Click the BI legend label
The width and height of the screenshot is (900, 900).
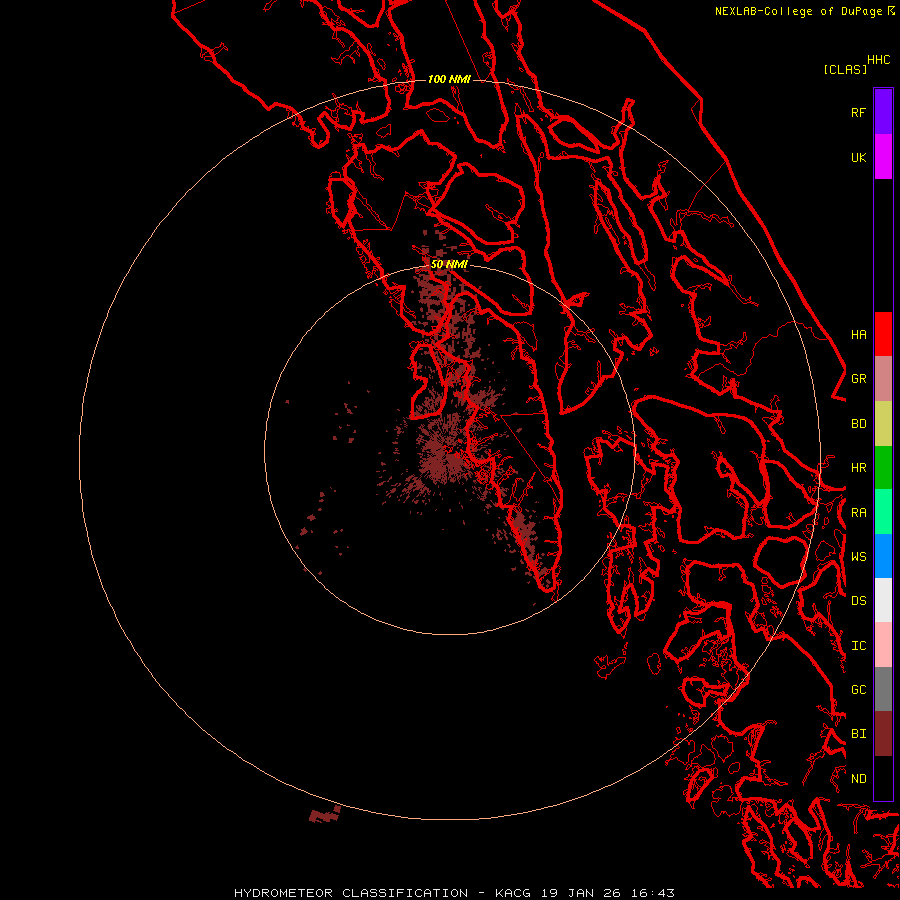coord(858,734)
